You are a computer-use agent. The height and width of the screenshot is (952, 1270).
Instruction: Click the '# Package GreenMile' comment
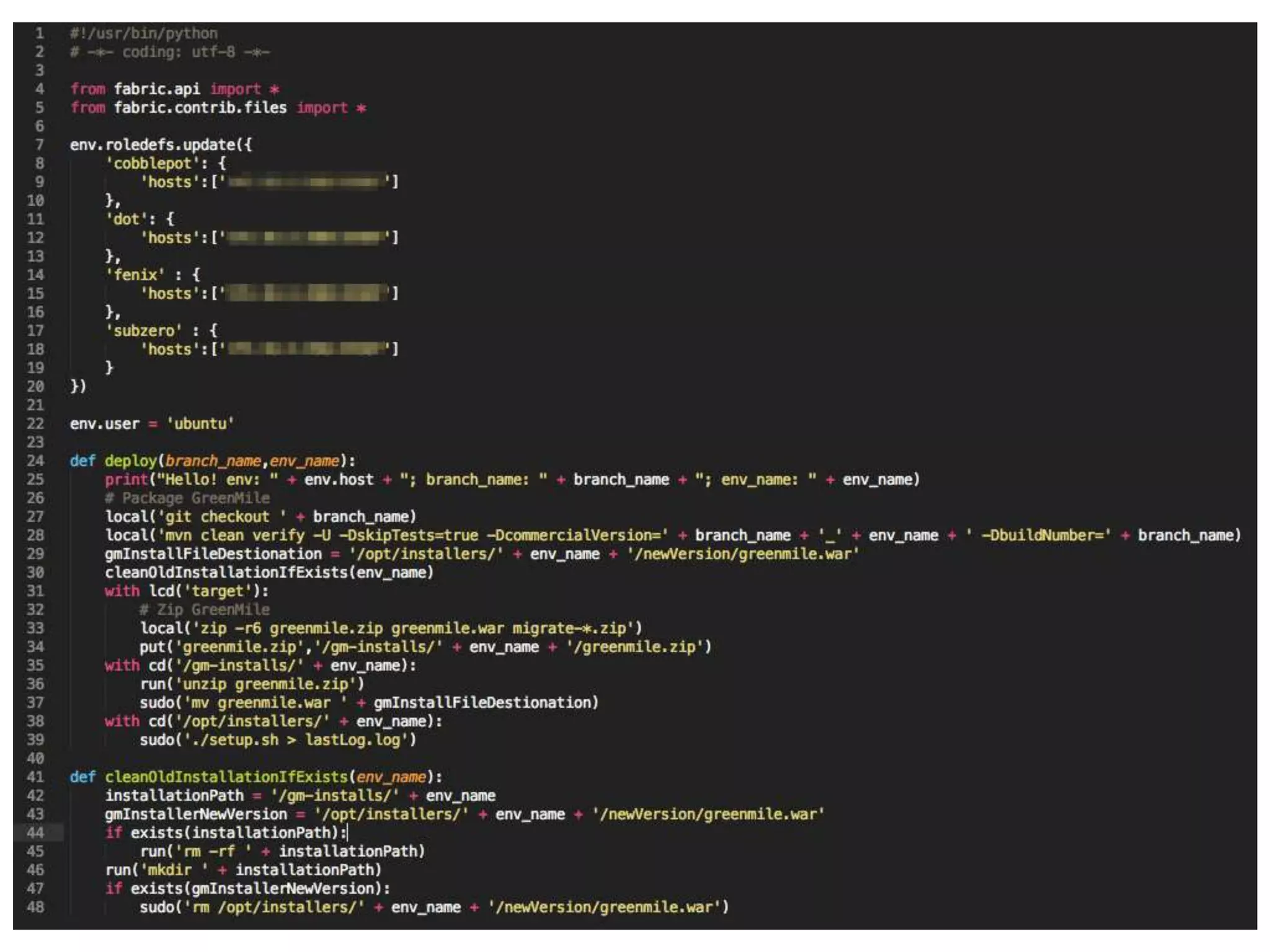[x=187, y=498]
